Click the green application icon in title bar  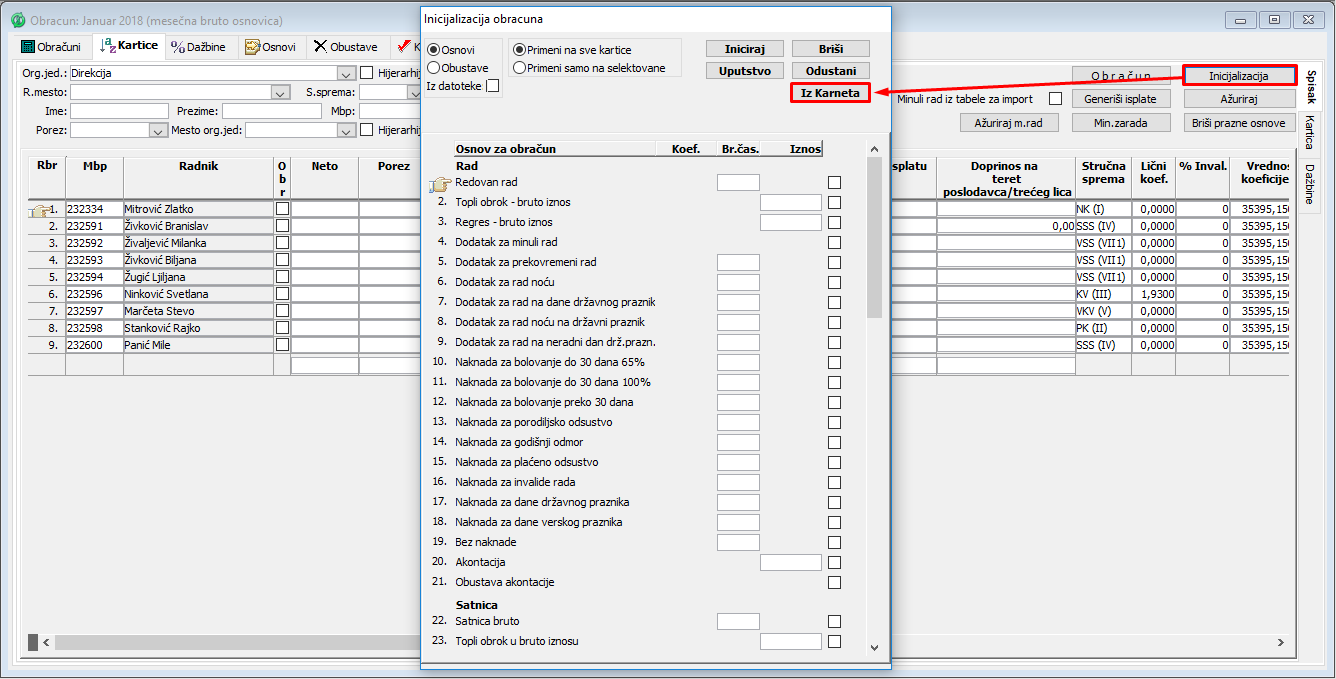[17, 20]
